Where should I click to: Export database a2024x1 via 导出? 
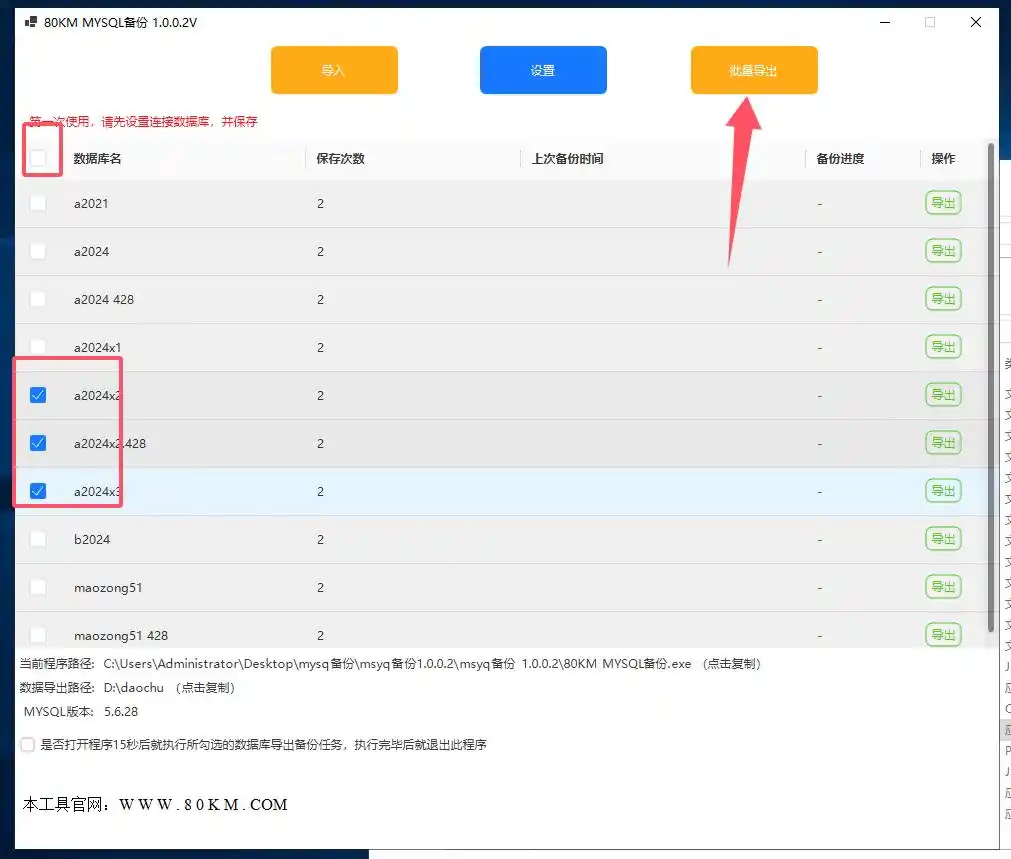click(x=943, y=347)
